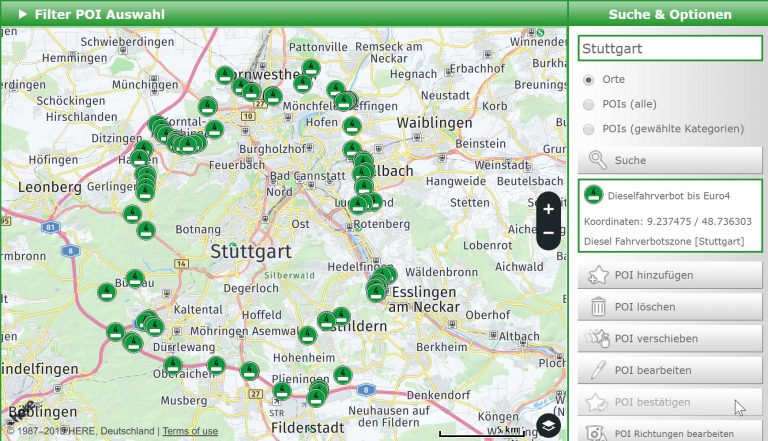Viewport: 768px width, 441px height.
Task: Click the Dieselfahrverbot POI info icon
Action: click(x=593, y=195)
